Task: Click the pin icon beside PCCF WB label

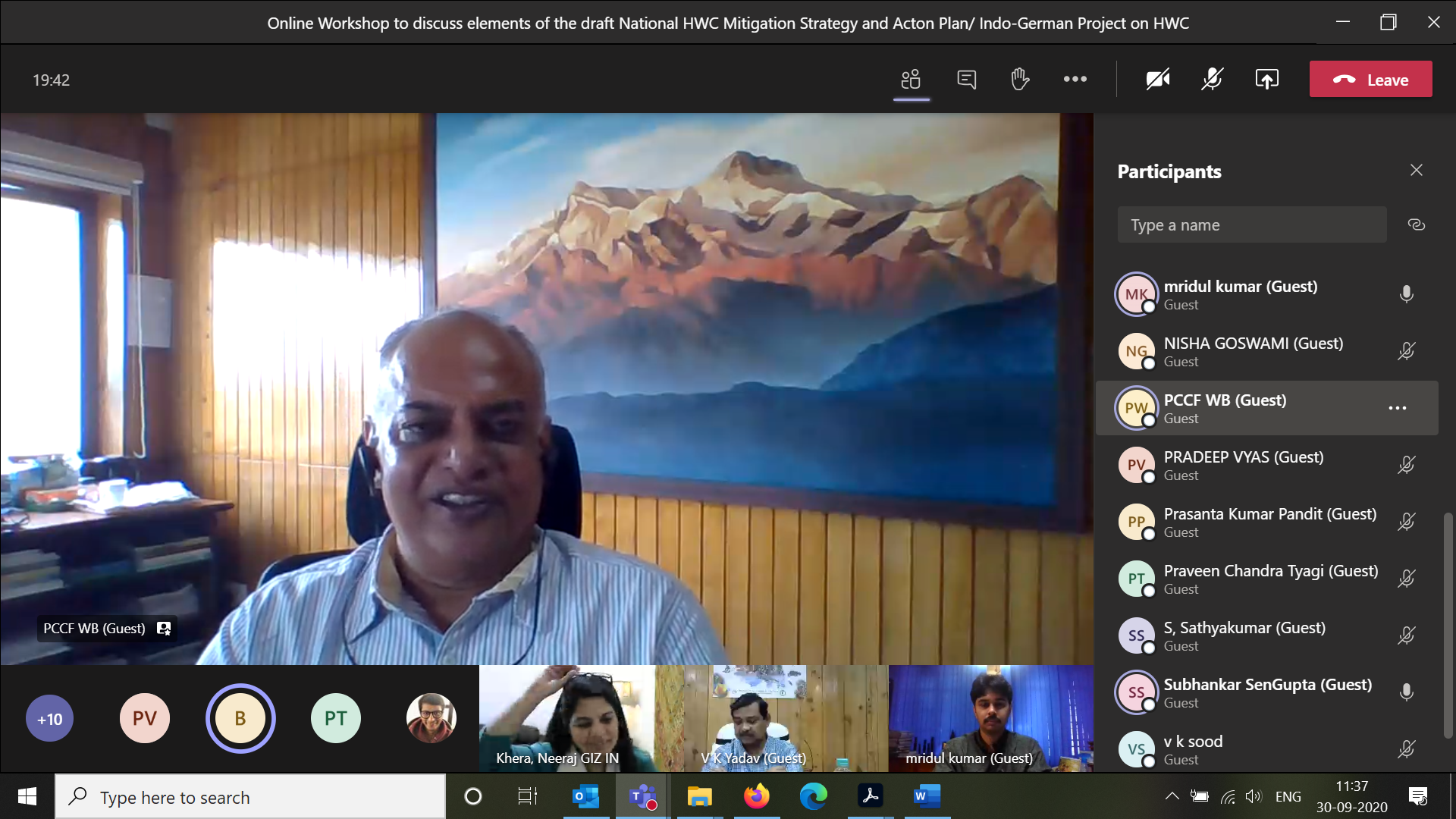Action: (x=164, y=629)
